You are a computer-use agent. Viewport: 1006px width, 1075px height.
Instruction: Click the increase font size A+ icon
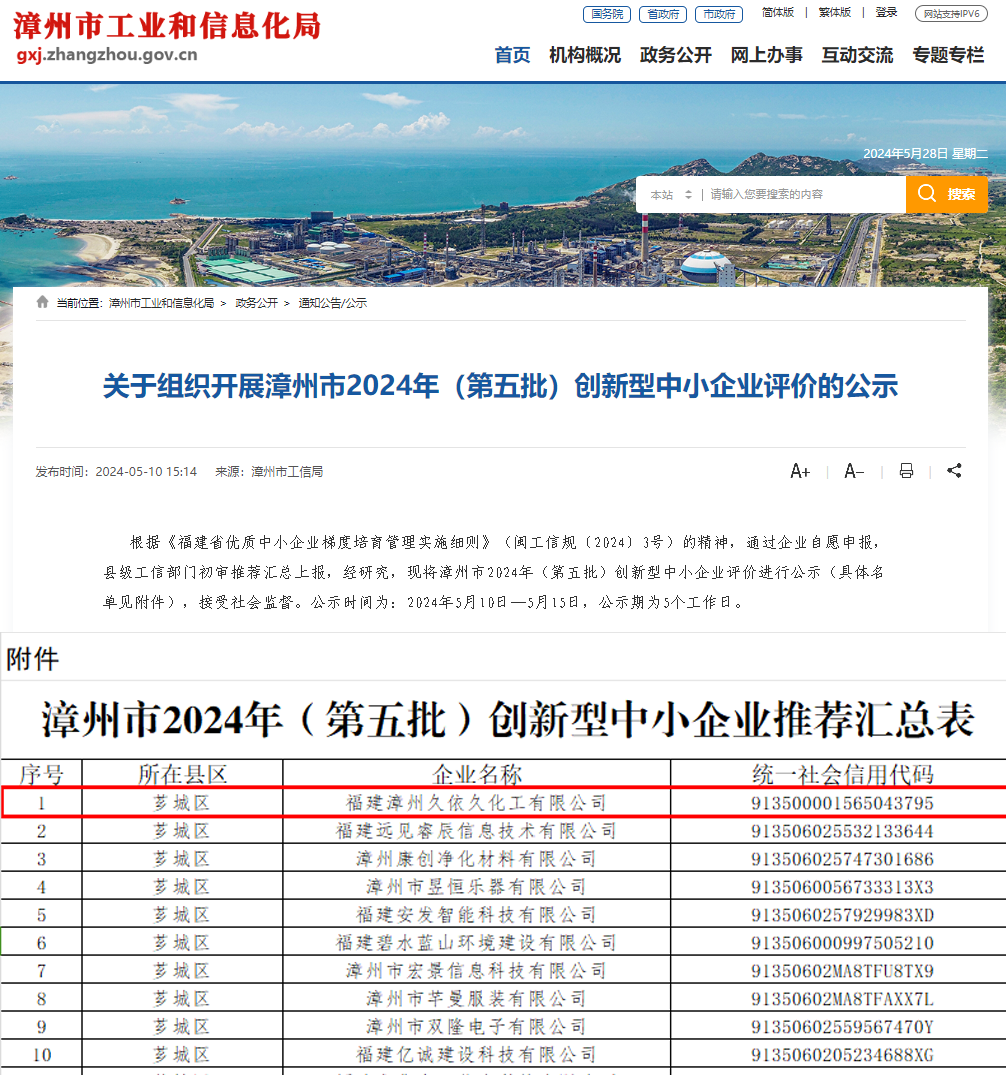tap(800, 471)
